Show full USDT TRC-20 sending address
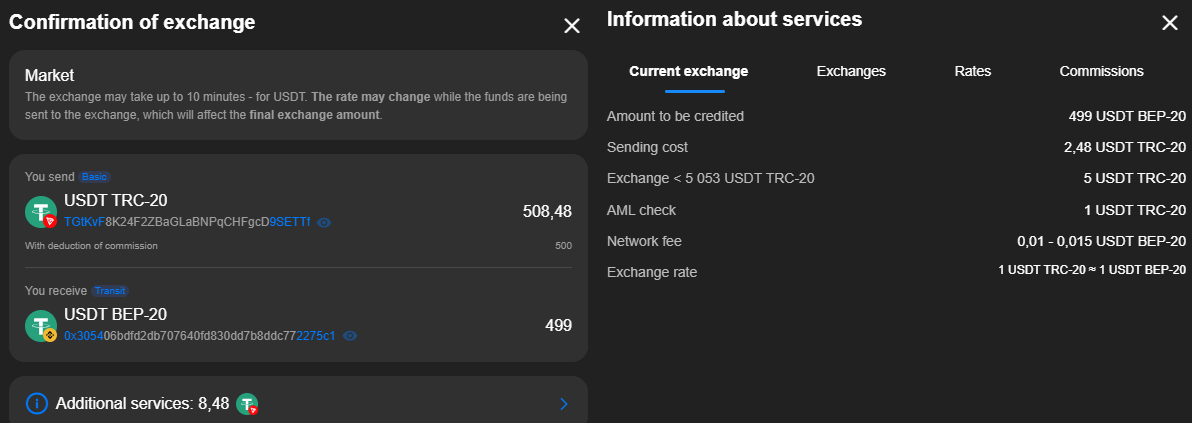Screen dimensions: 1192x423 pos(324,223)
